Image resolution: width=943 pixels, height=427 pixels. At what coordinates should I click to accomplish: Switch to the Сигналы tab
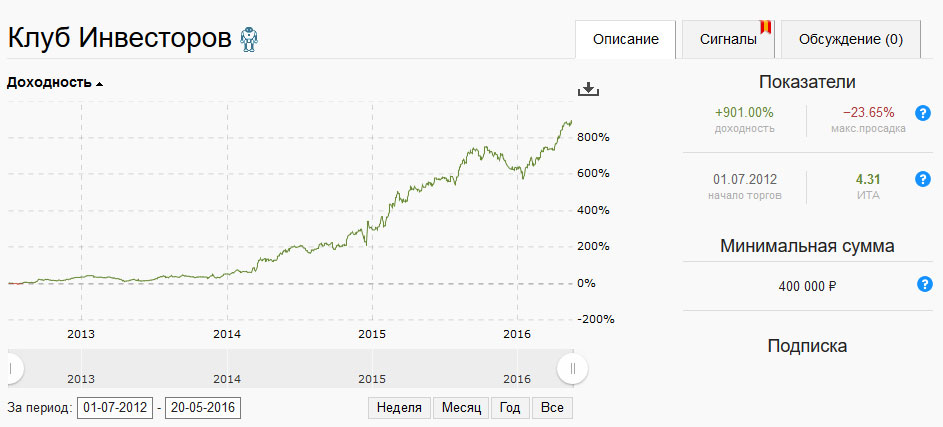pyautogui.click(x=729, y=40)
